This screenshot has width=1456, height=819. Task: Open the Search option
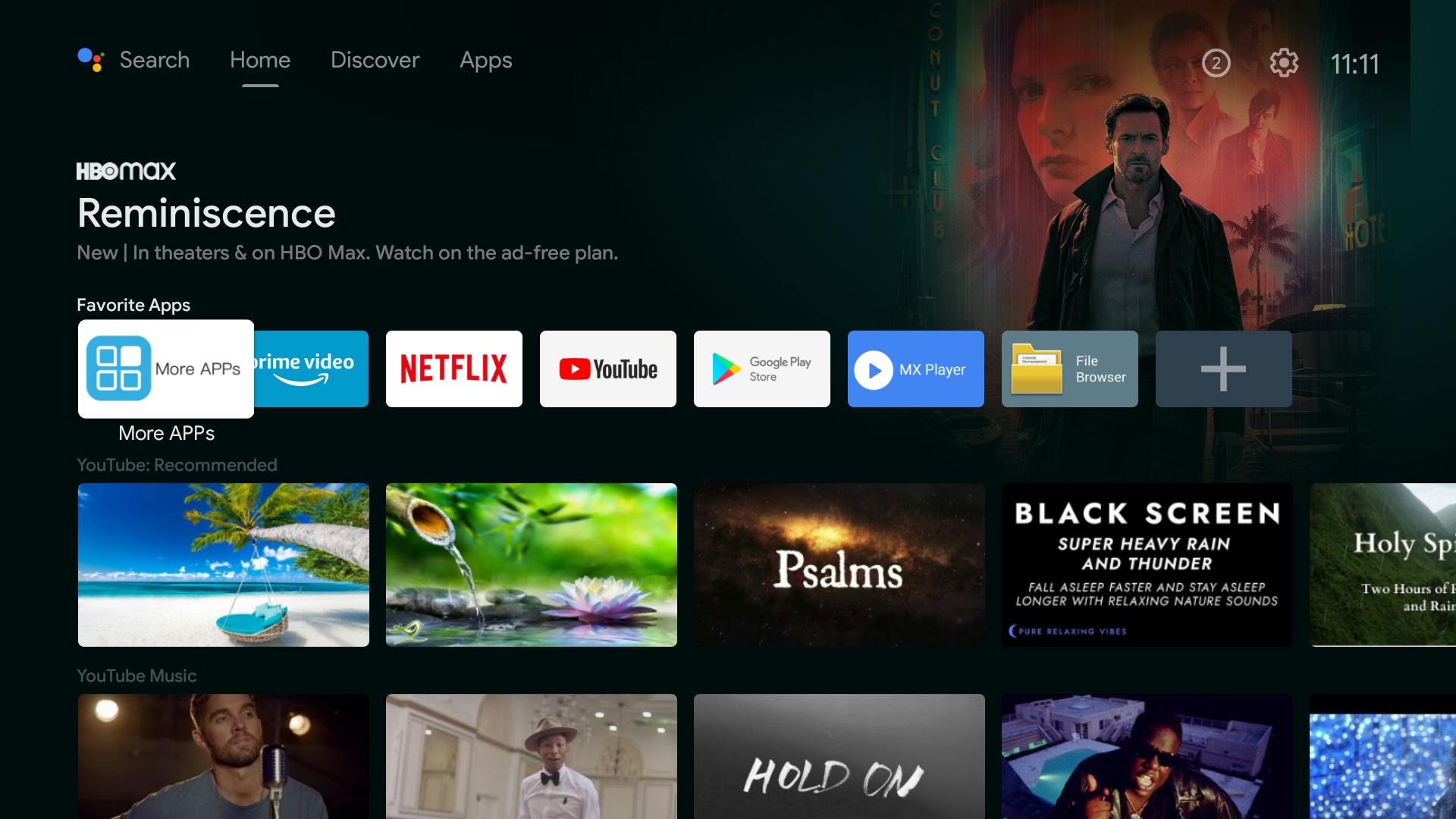click(x=155, y=60)
